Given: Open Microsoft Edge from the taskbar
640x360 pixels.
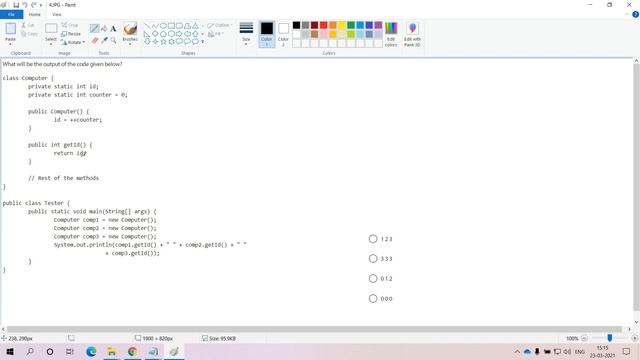Looking at the screenshot, I should pos(91,351).
